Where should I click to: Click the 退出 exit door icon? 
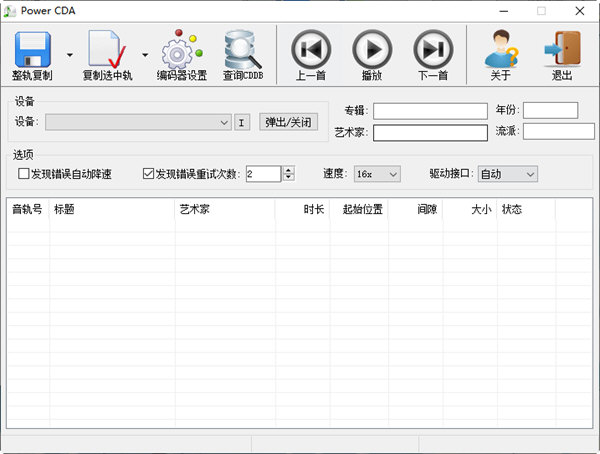pyautogui.click(x=562, y=49)
